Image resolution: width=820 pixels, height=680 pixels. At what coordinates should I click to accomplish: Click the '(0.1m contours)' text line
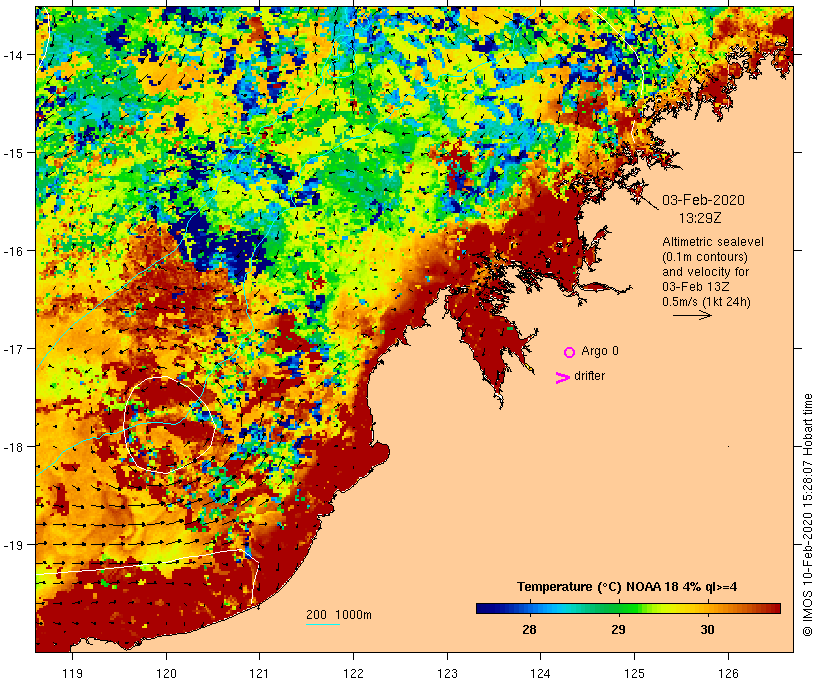pos(704,257)
